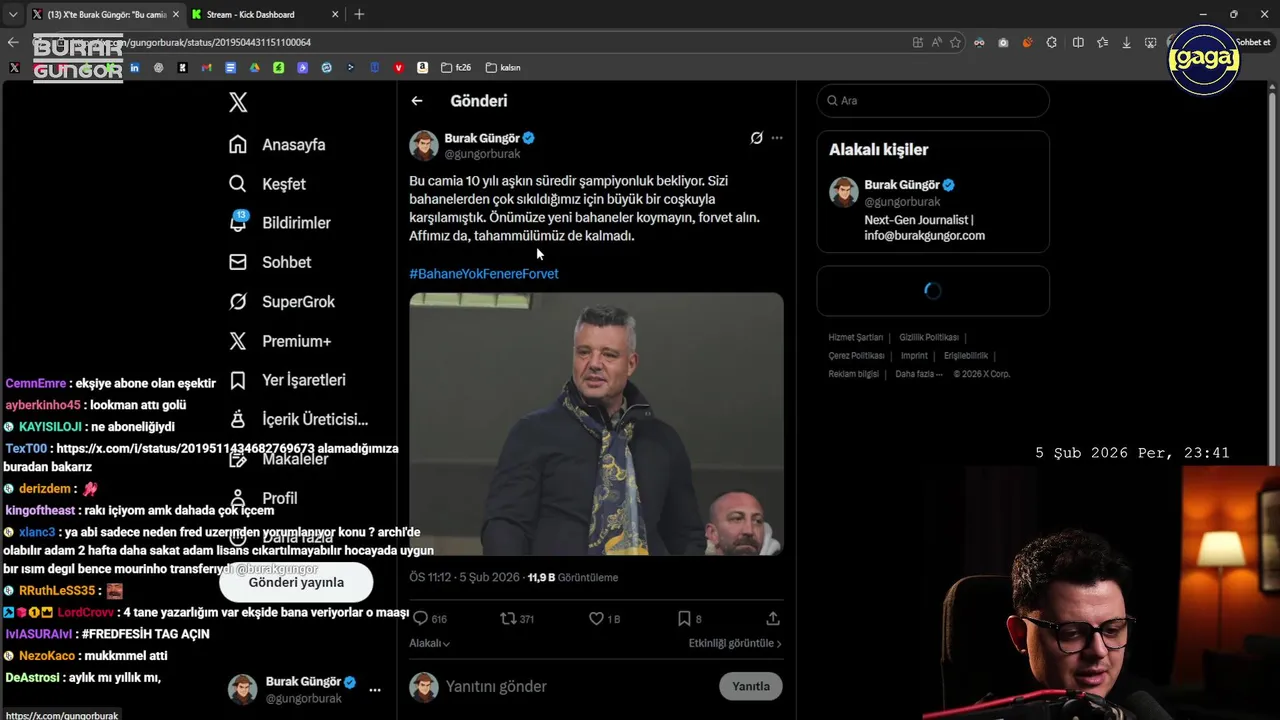The image size is (1280, 720).
Task: Like the post showing 1 B likes
Action: tap(604, 619)
